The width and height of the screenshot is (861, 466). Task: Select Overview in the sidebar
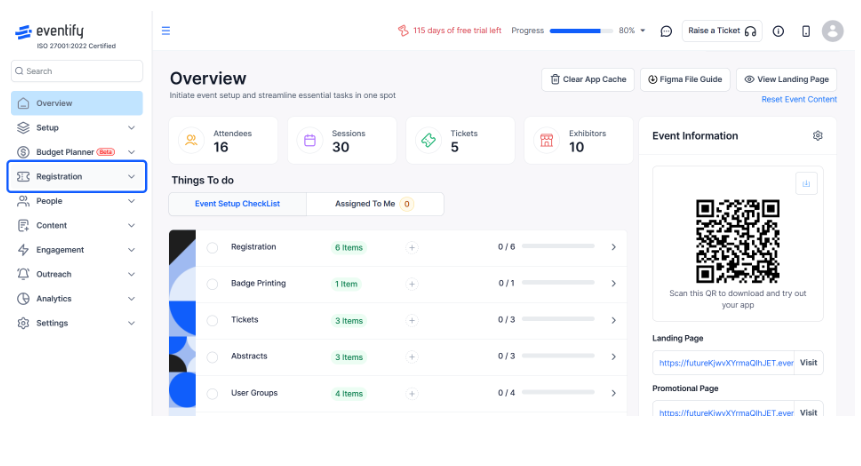(77, 103)
